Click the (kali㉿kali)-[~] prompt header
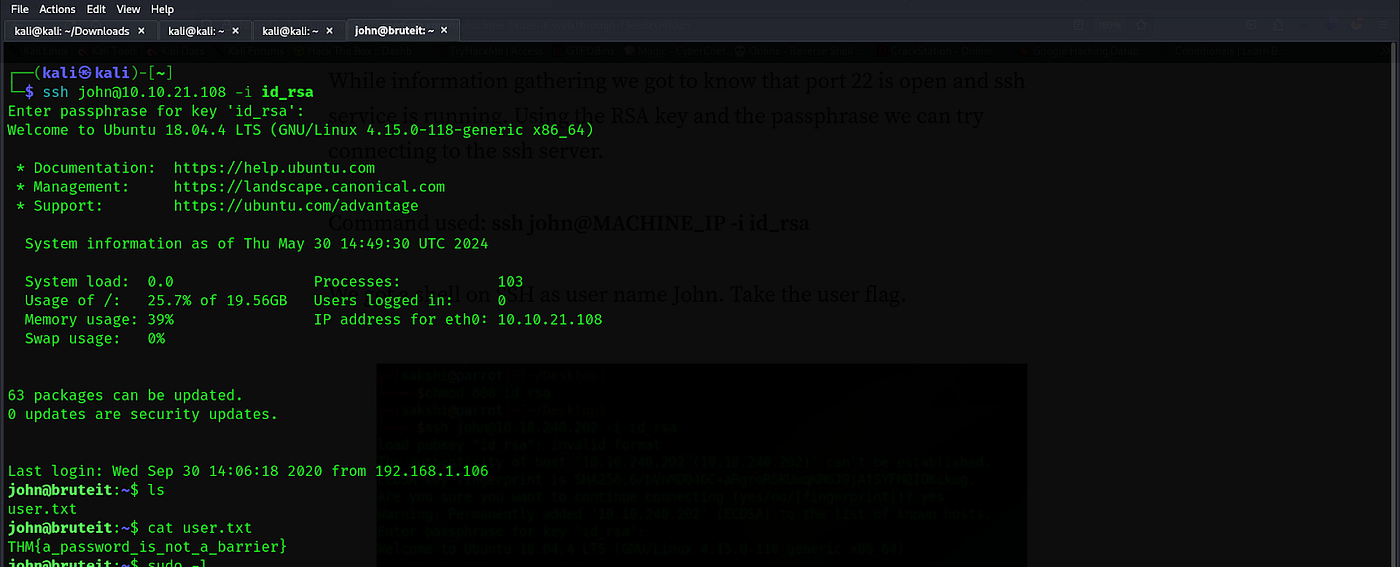The width and height of the screenshot is (1400, 567). click(91, 73)
